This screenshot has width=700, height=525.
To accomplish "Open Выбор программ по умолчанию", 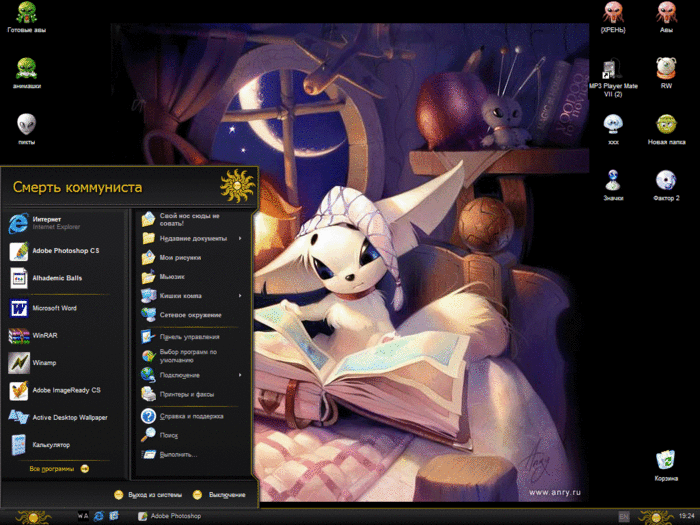I will click(193, 356).
